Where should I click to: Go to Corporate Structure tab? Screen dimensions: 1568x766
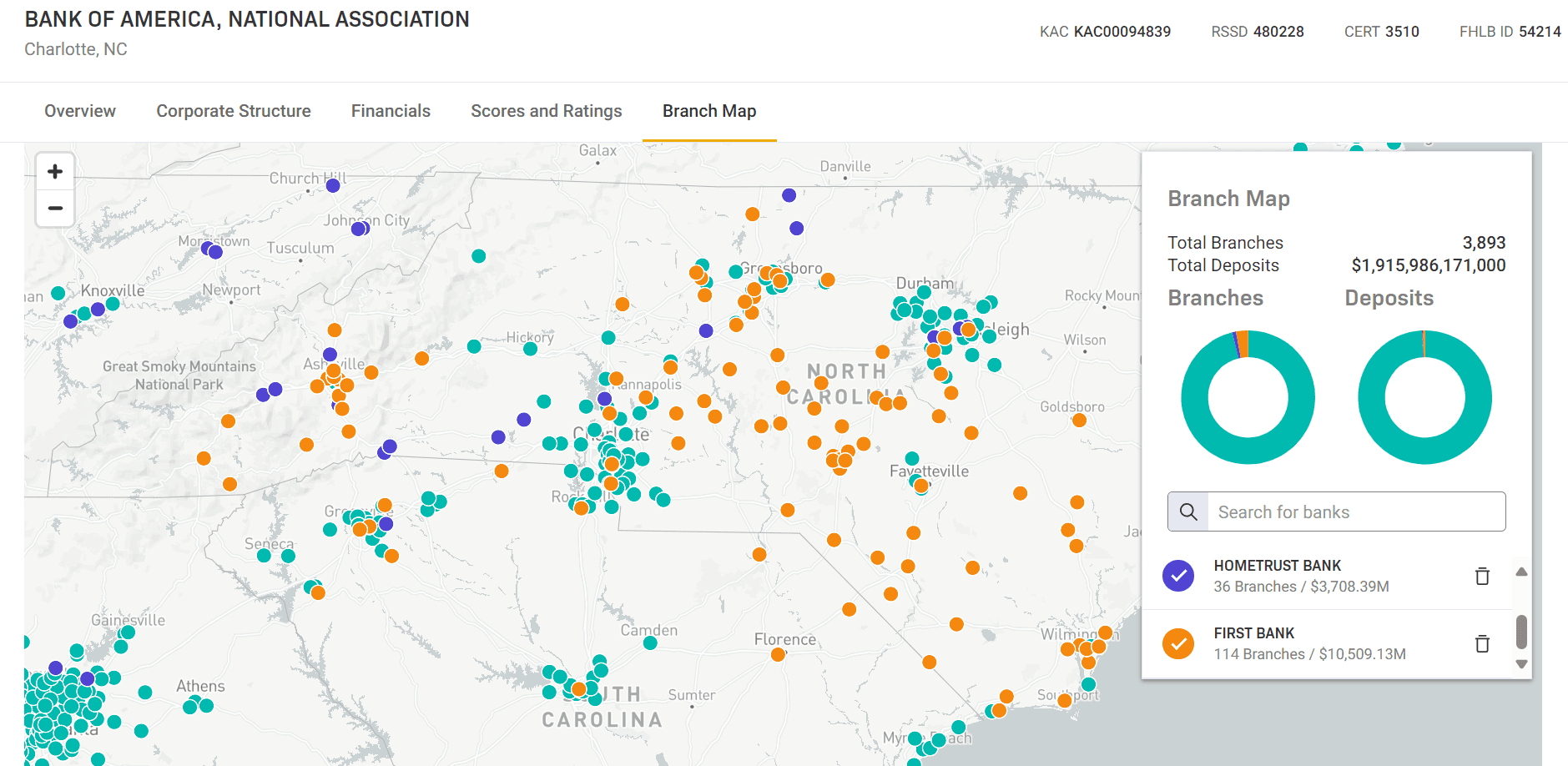pyautogui.click(x=234, y=111)
